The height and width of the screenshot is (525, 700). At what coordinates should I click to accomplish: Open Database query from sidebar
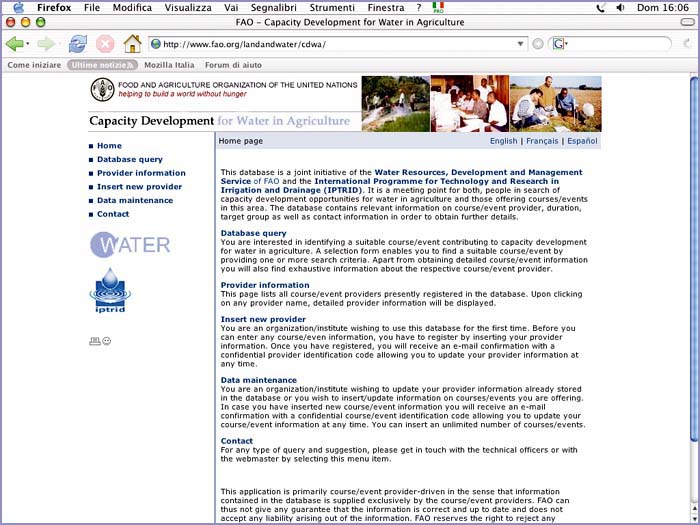[x=130, y=159]
